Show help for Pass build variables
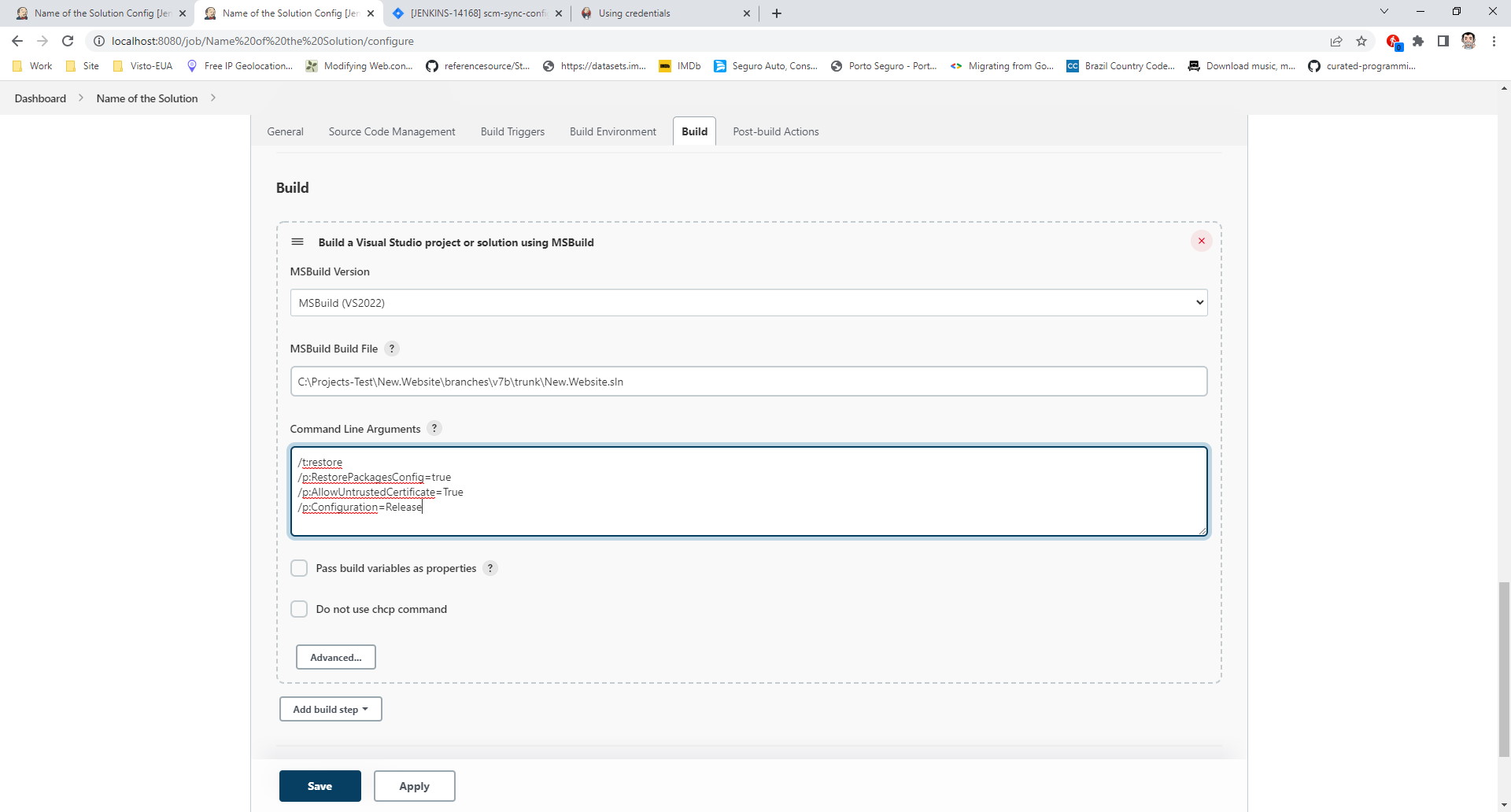This screenshot has height=812, width=1511. [x=490, y=568]
